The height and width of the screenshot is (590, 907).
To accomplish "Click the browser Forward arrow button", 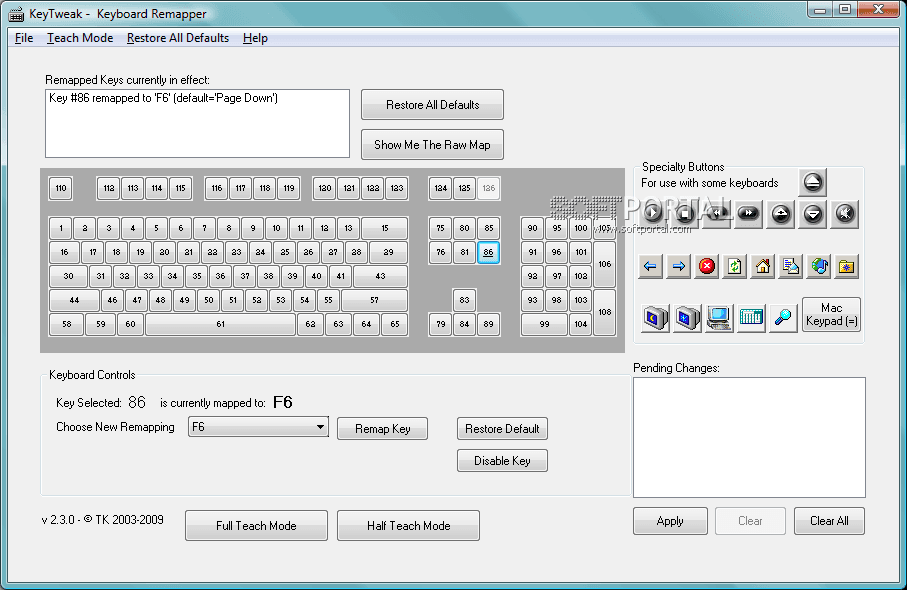I will [x=679, y=267].
